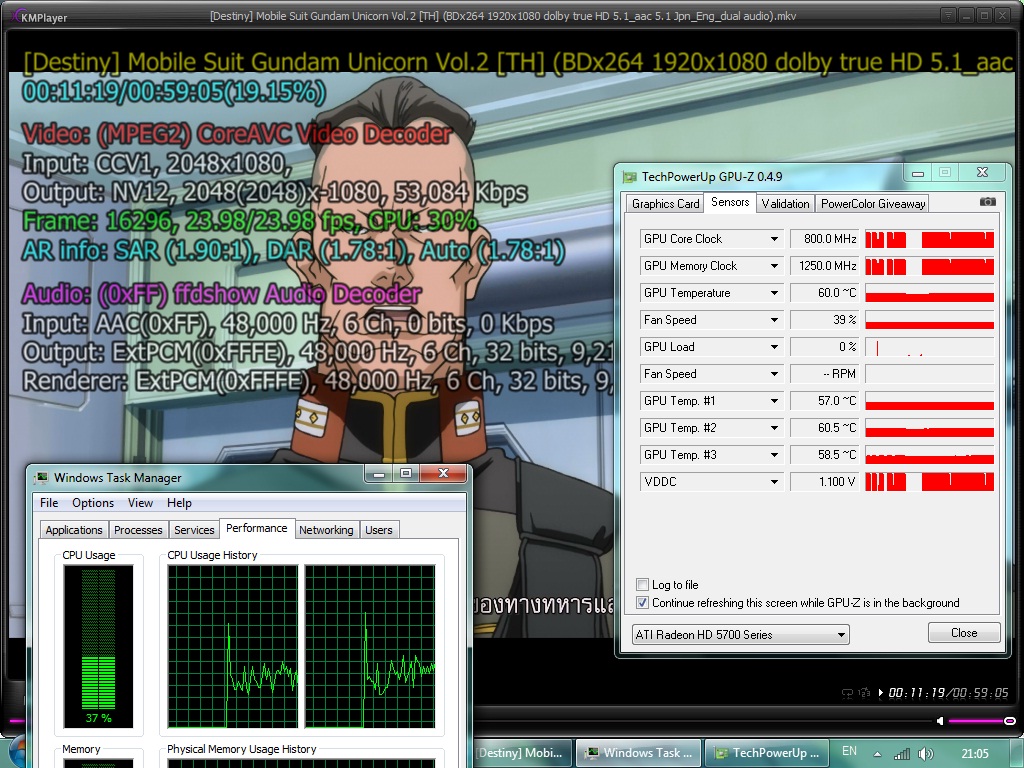Click the Close button in GPU-Z
The height and width of the screenshot is (768, 1024).
[964, 633]
